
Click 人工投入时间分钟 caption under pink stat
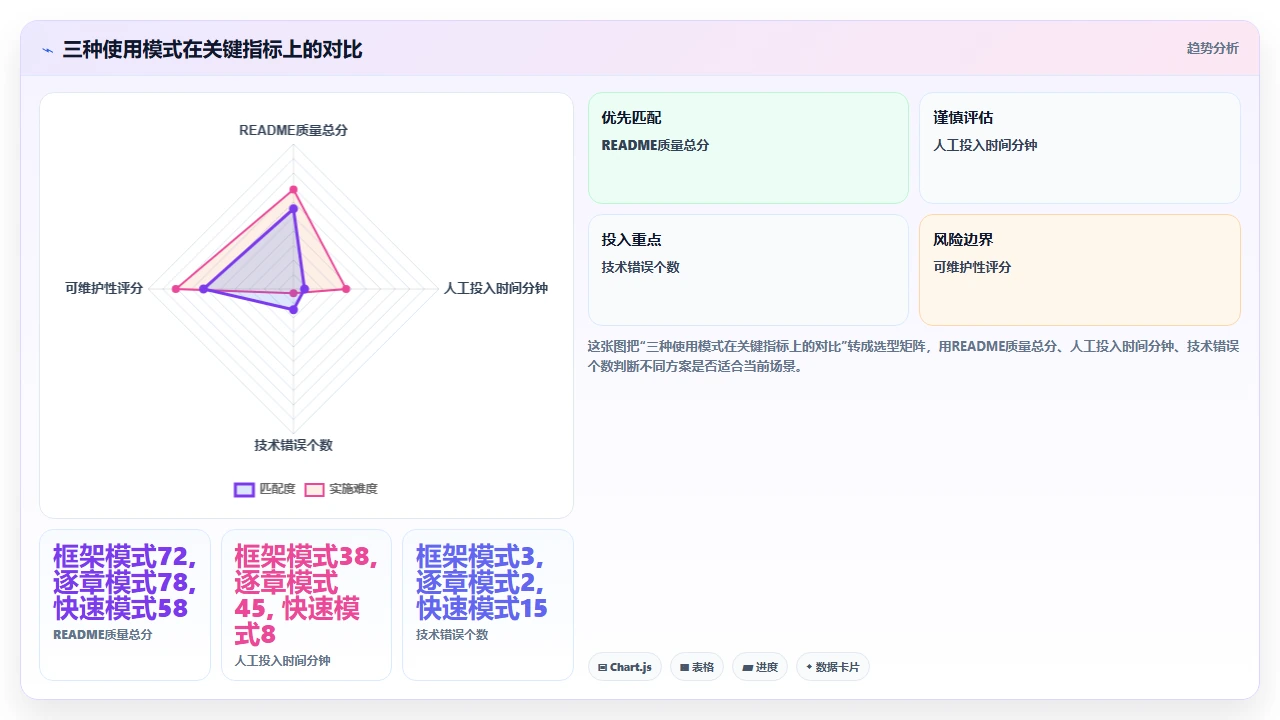(282, 661)
